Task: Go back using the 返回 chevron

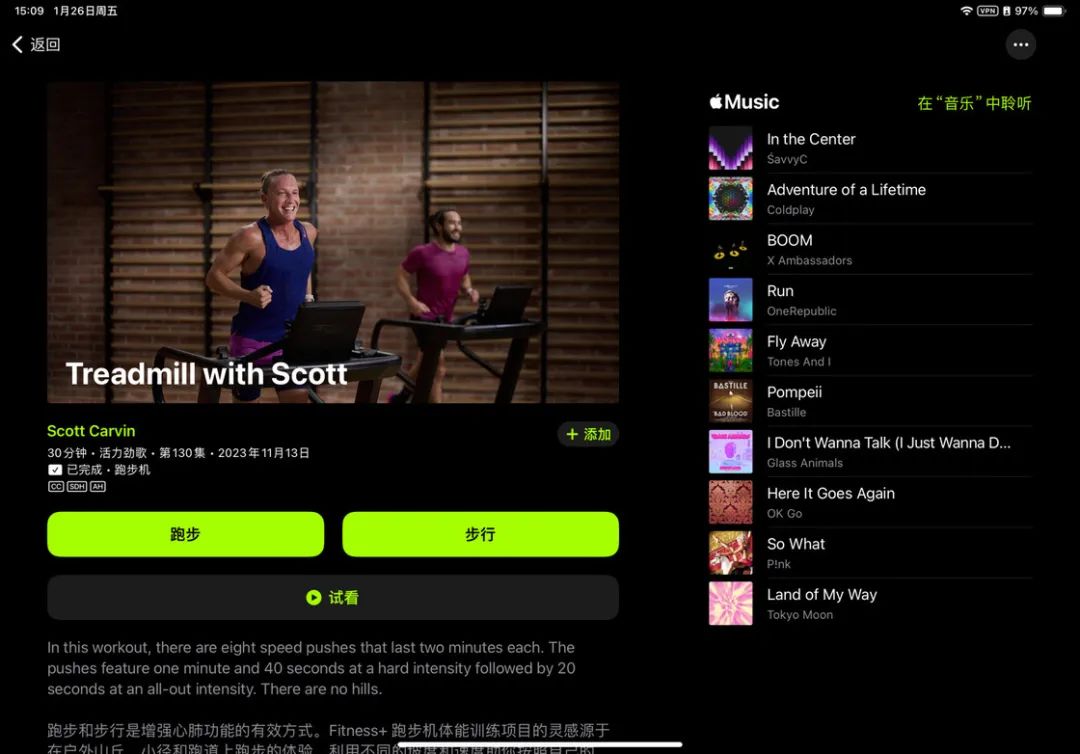Action: pyautogui.click(x=36, y=45)
